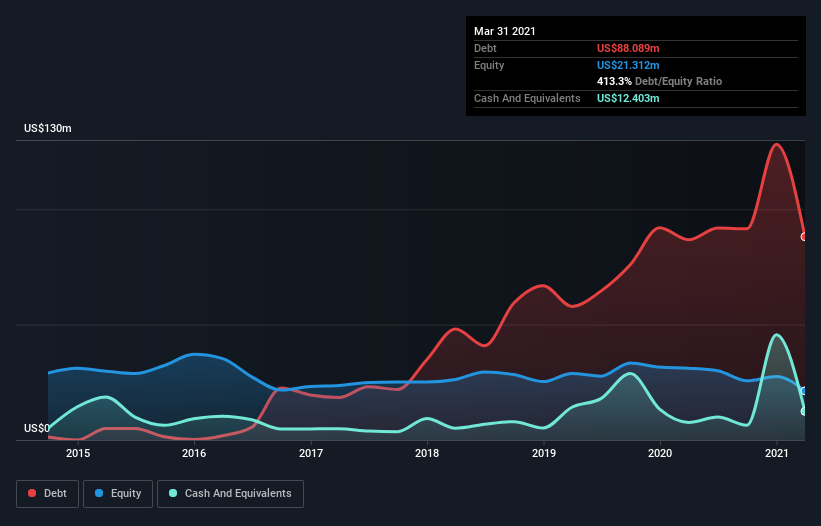Click the US$21.312m equity value
This screenshot has width=821, height=526.
(x=628, y=65)
